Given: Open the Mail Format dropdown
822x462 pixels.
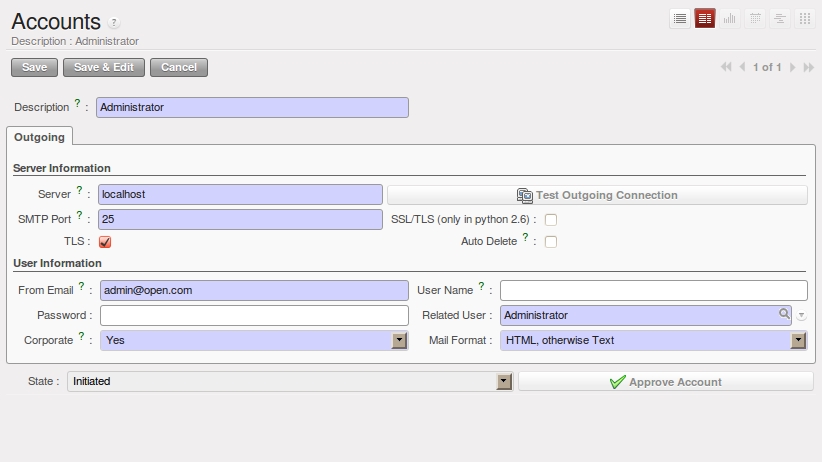Looking at the screenshot, I should (798, 340).
